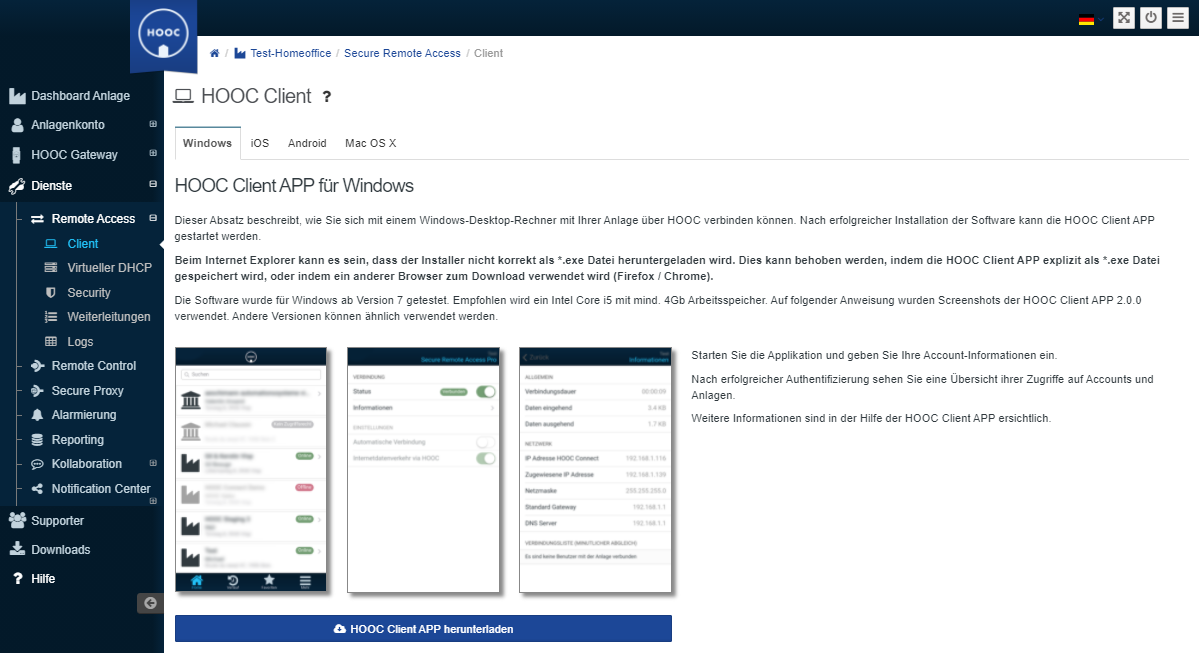Image resolution: width=1199 pixels, height=653 pixels.
Task: Click the power logout icon
Action: [x=1151, y=18]
